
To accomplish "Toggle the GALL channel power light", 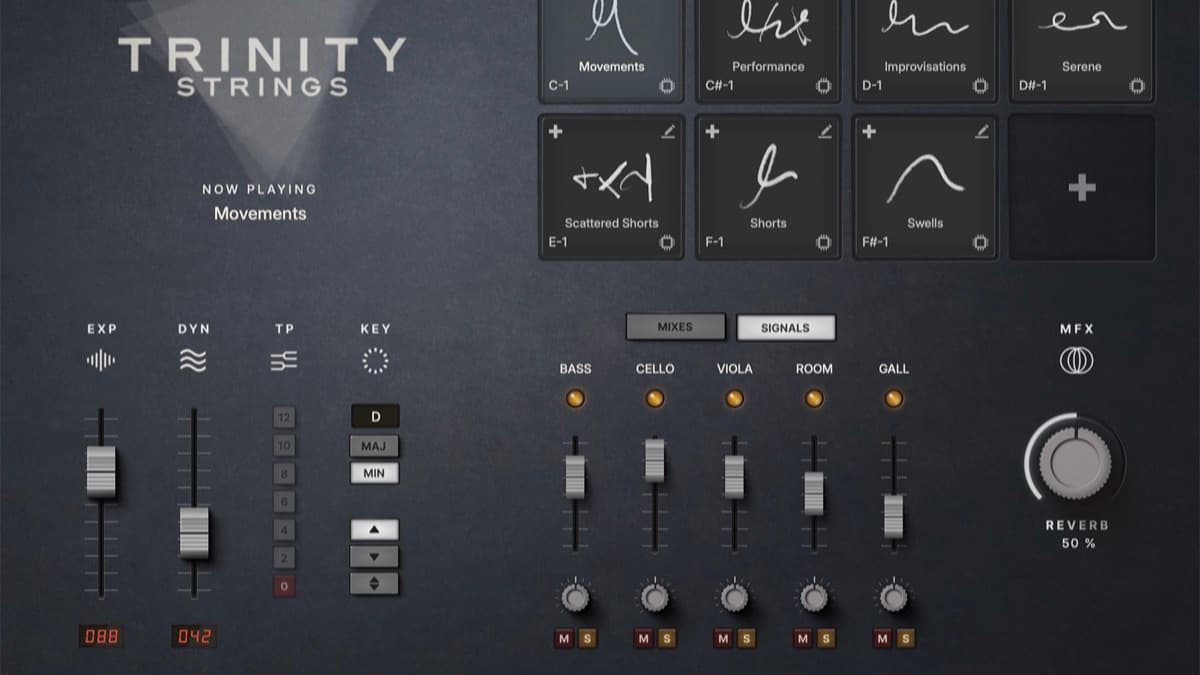I will pos(894,398).
